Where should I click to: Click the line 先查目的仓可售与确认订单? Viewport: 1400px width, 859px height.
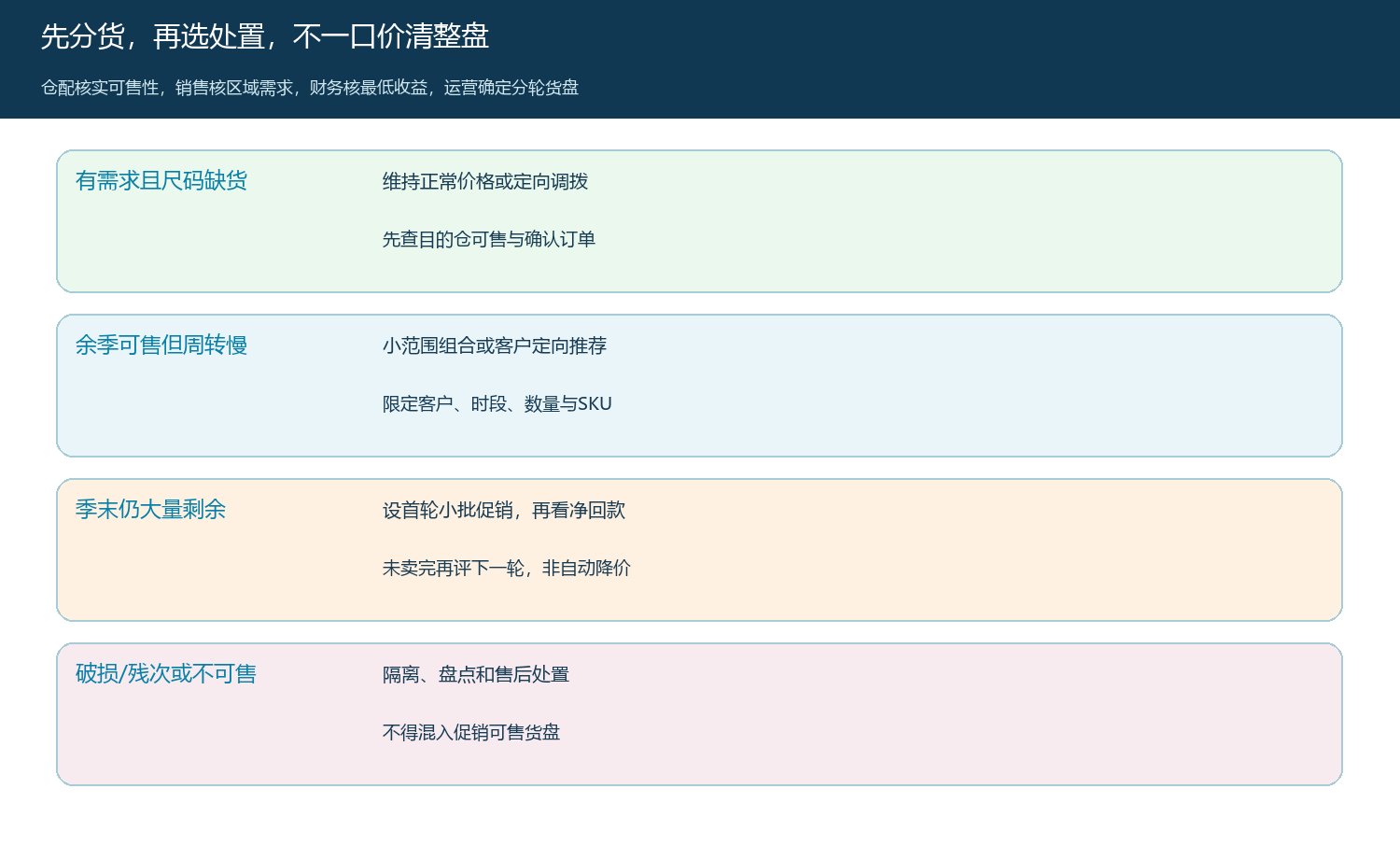coord(489,240)
